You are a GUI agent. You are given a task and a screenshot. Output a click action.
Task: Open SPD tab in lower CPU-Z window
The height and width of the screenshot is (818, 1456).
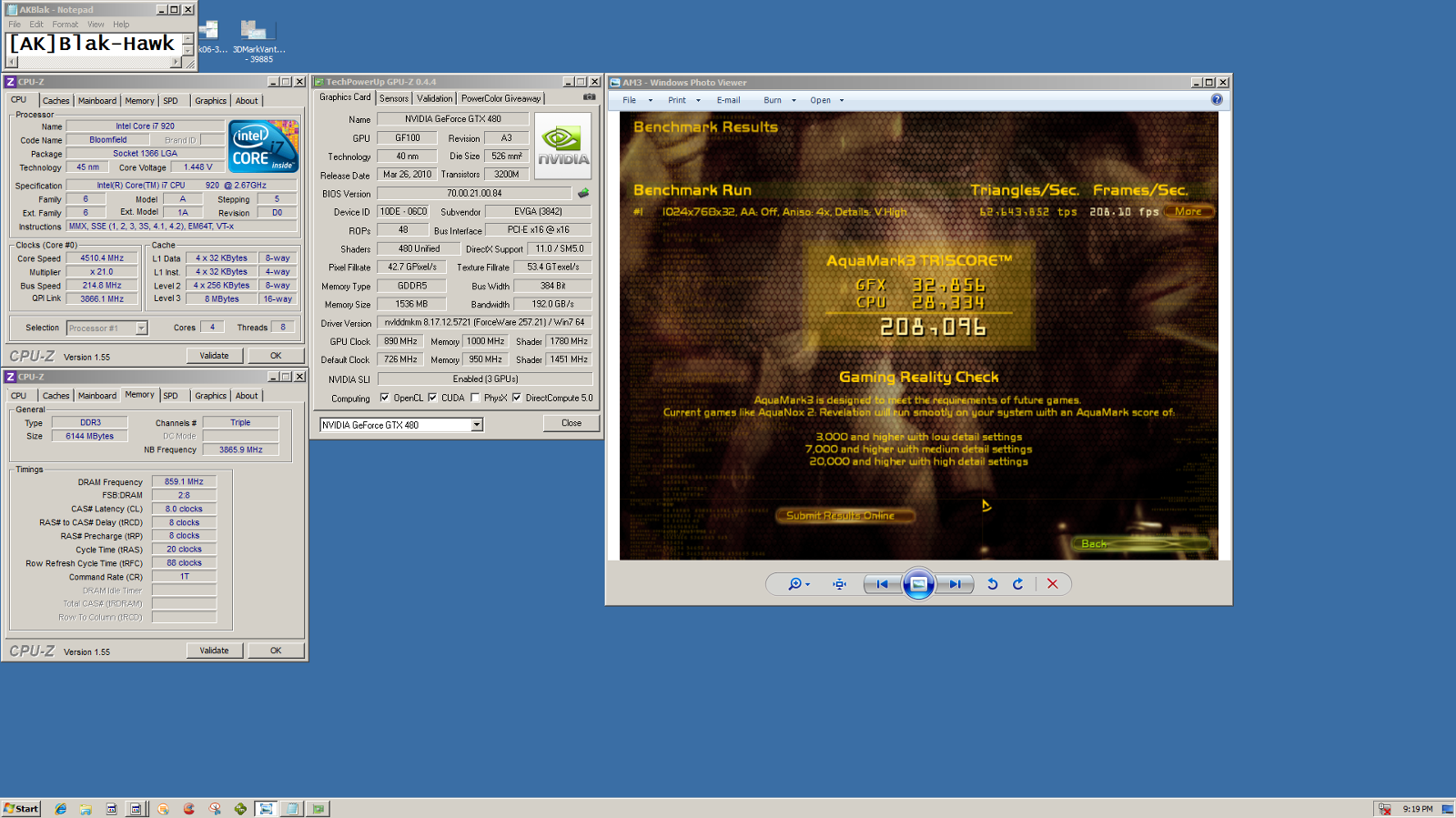(171, 396)
